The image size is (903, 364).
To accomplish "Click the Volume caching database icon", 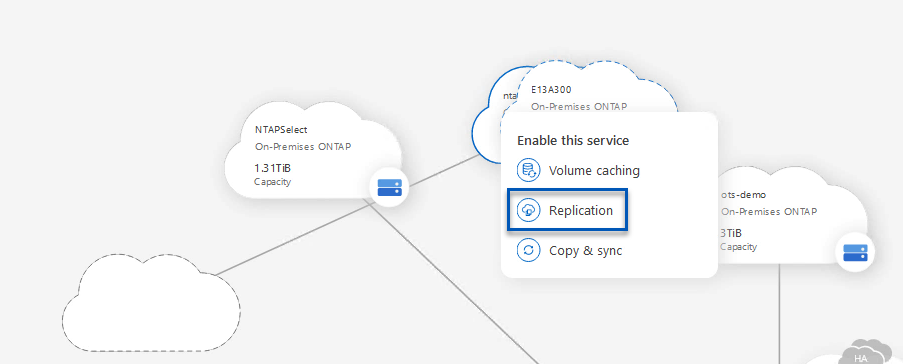I will tap(528, 170).
